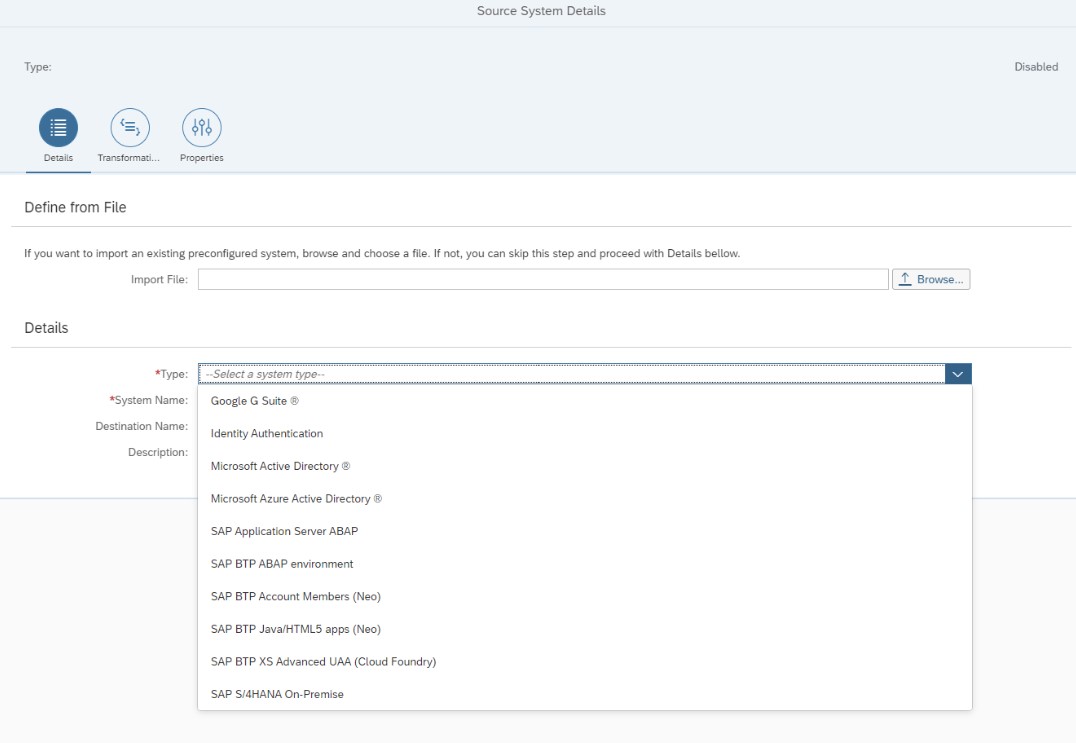Click the Select a system type field
This screenshot has width=1076, height=743.
(572, 374)
